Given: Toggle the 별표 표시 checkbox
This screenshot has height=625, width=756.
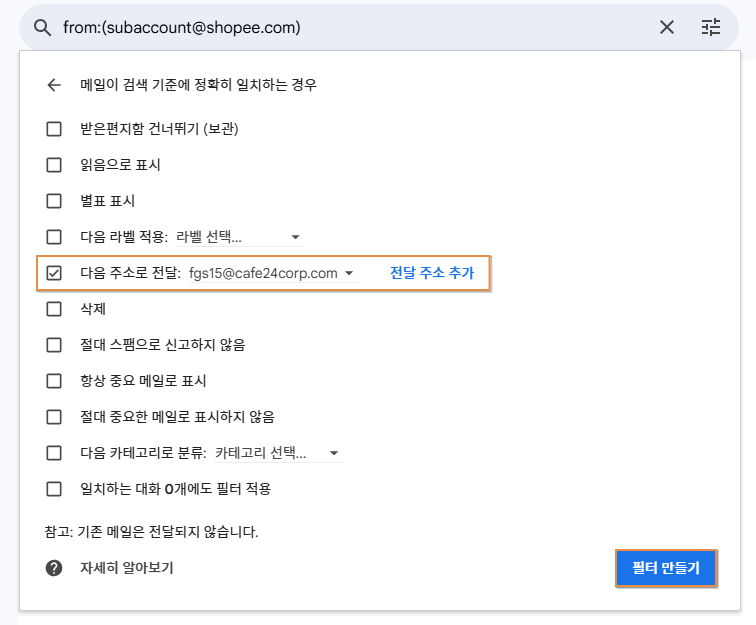Looking at the screenshot, I should coord(54,200).
